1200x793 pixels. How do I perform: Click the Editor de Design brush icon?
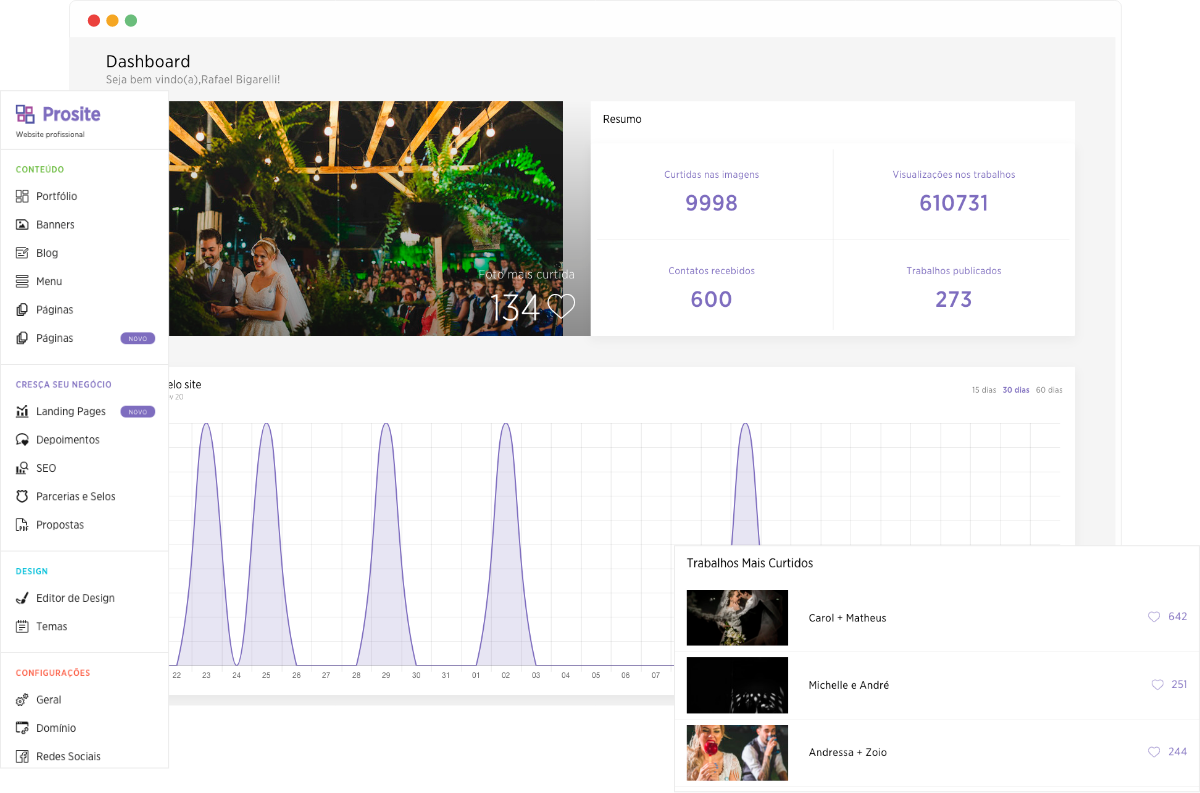coord(23,598)
